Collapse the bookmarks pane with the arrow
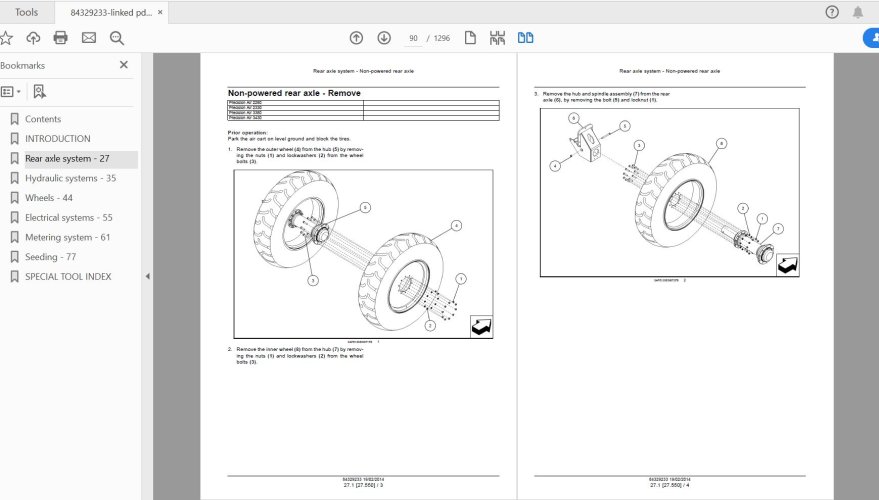879x500 pixels. pos(147,276)
